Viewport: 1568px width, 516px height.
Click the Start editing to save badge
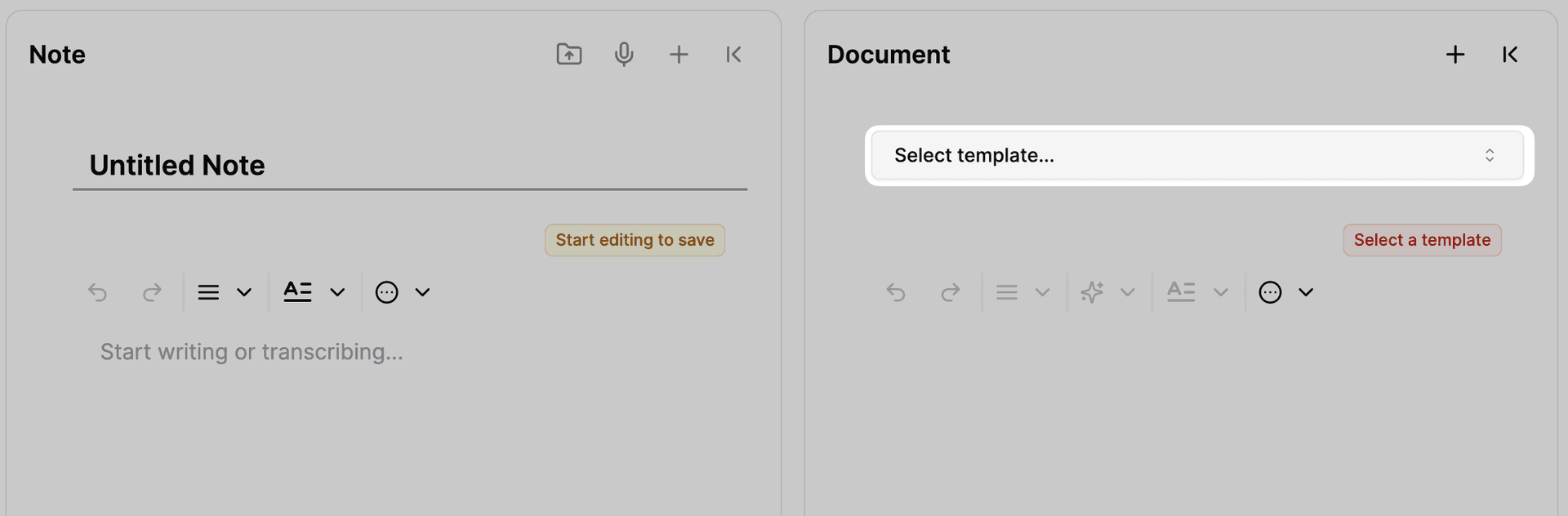635,240
